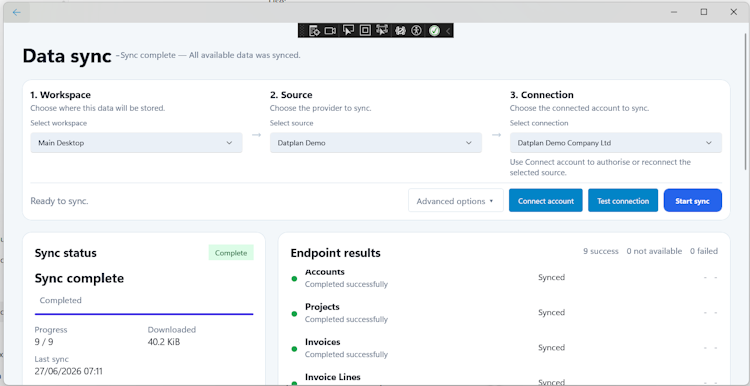Click the Synced status for Projects
This screenshot has width=750, height=386.
pos(551,312)
